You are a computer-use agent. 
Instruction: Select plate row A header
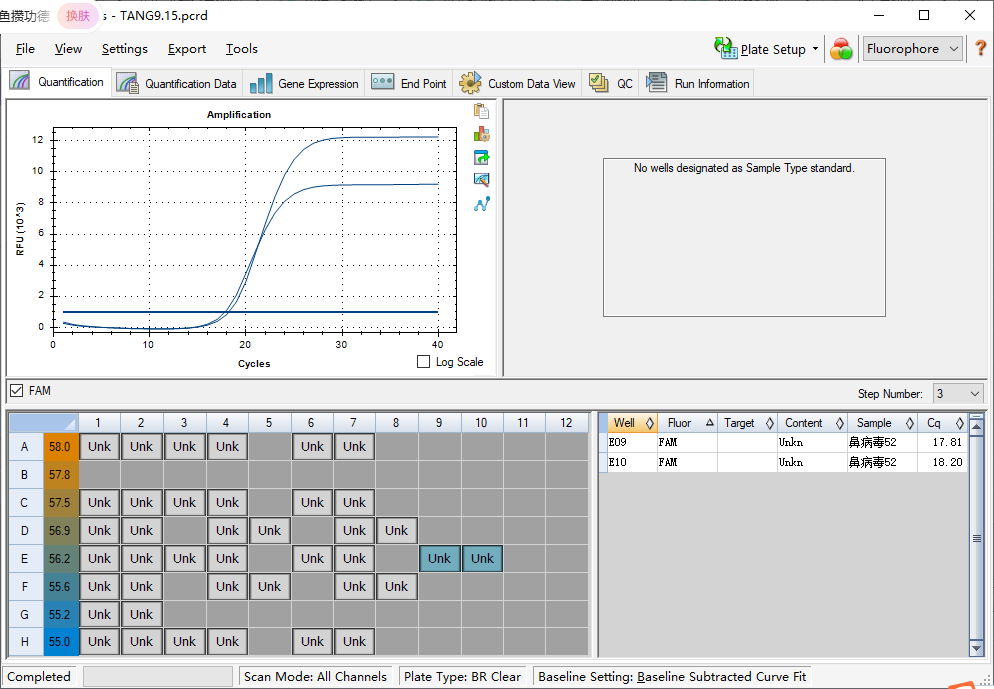[x=25, y=446]
